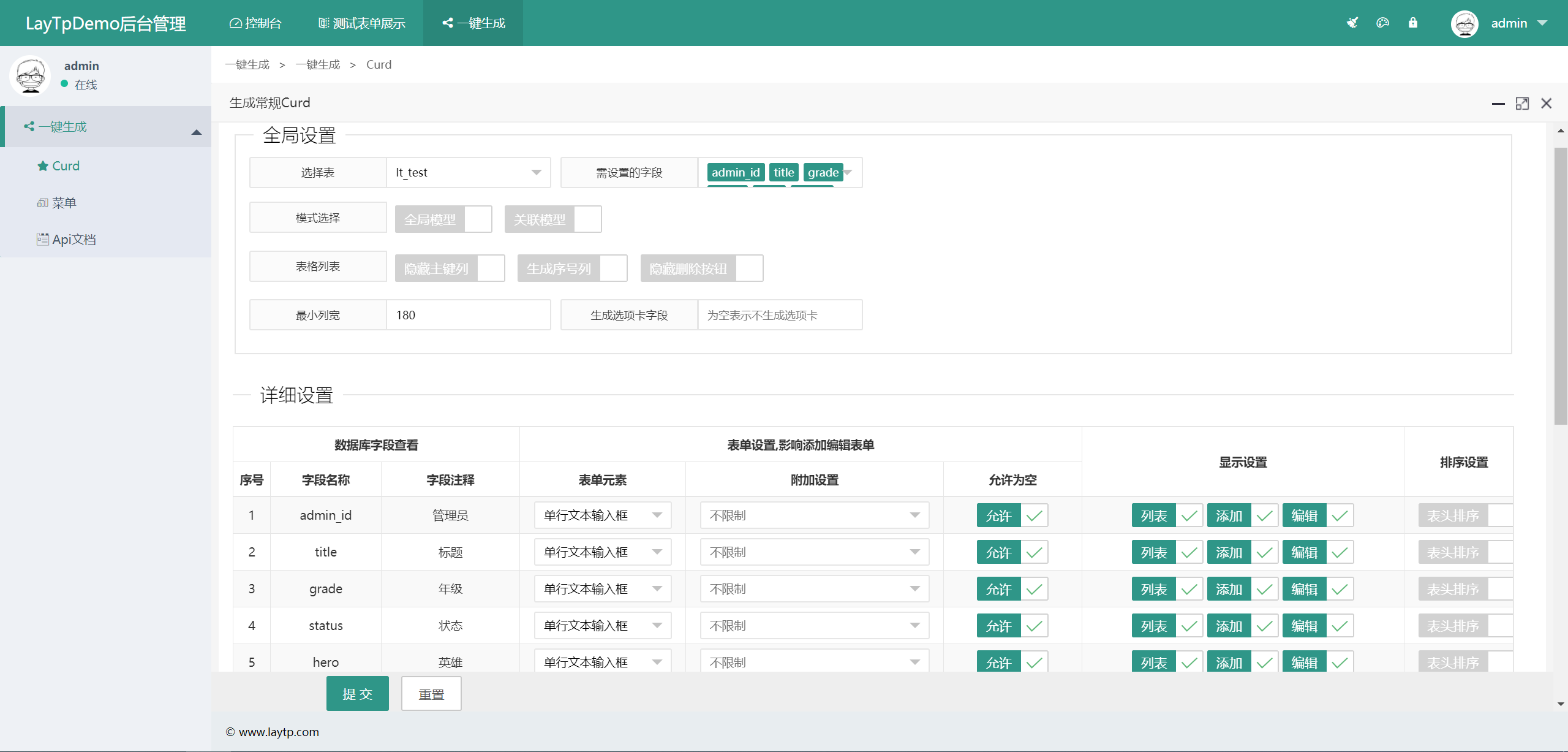
Task: Toggle the 隐藏删除按钮 checkbox
Action: [702, 268]
